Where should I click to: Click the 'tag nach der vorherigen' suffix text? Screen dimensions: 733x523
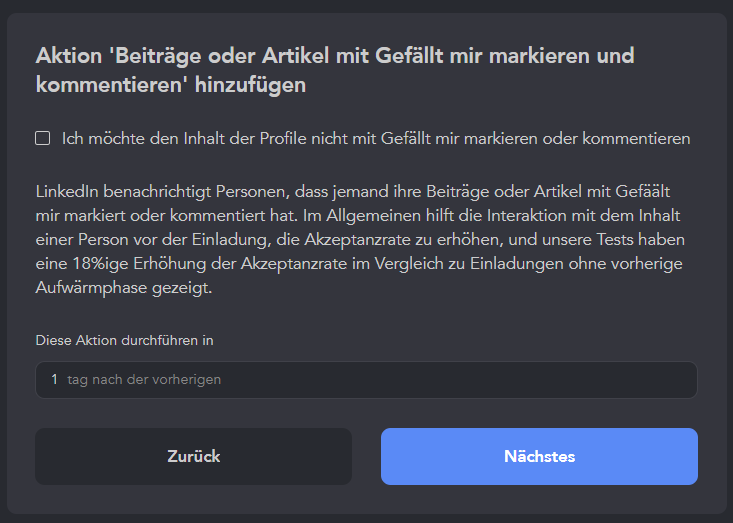coord(144,380)
